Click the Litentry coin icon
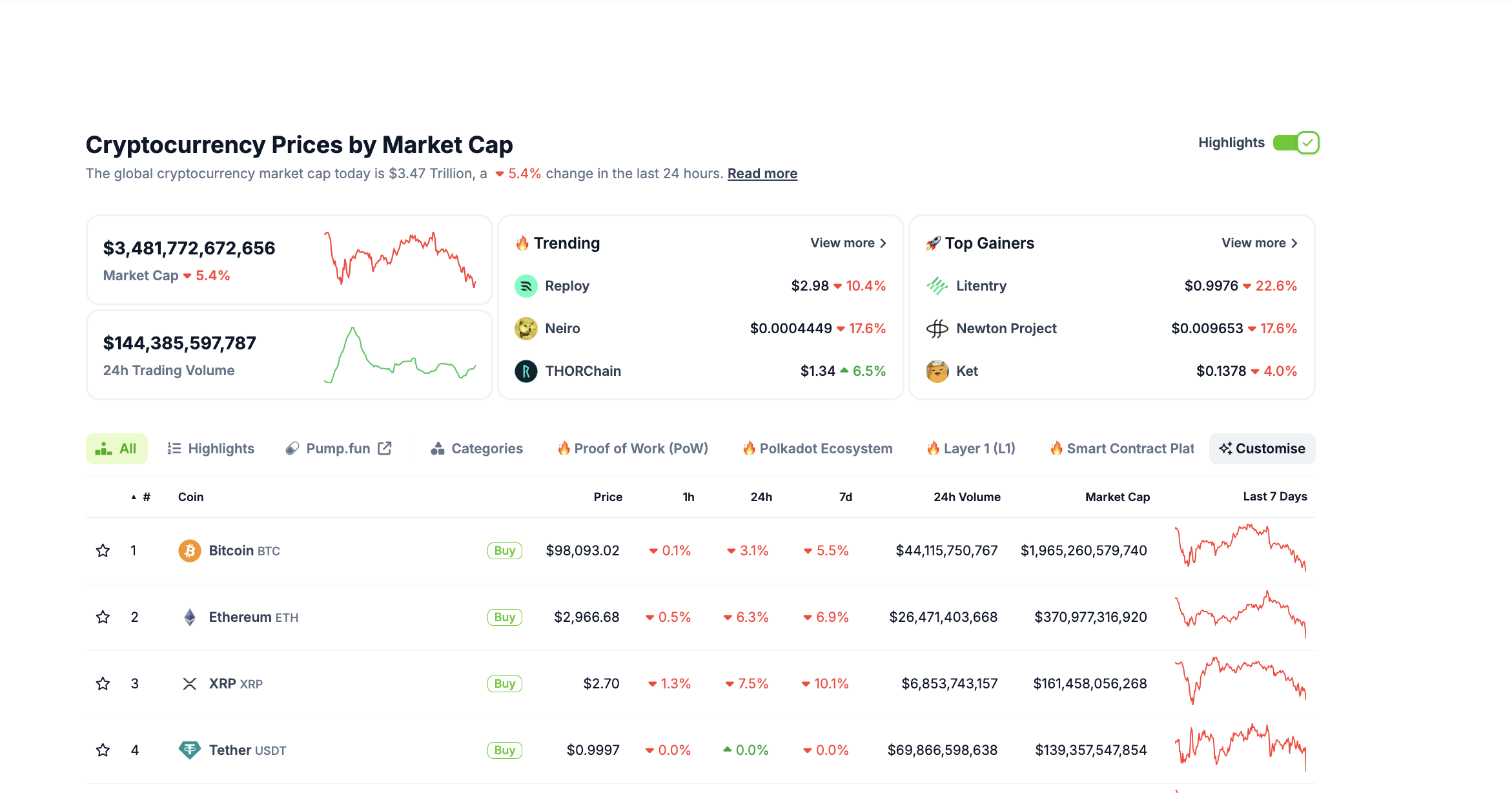 coord(937,286)
